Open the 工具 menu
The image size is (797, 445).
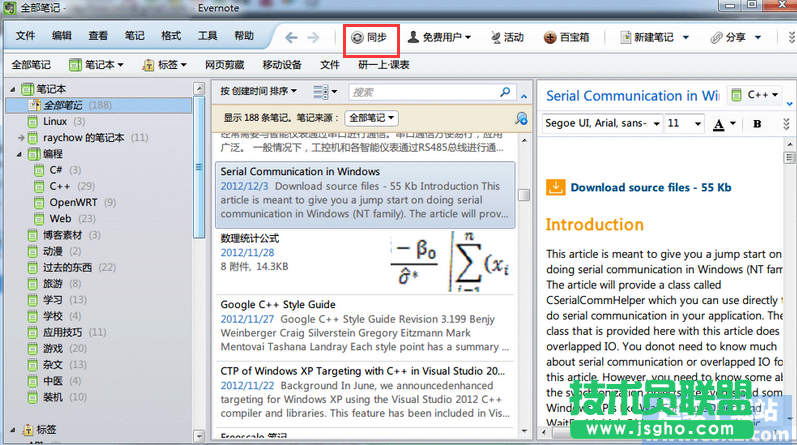[x=207, y=36]
